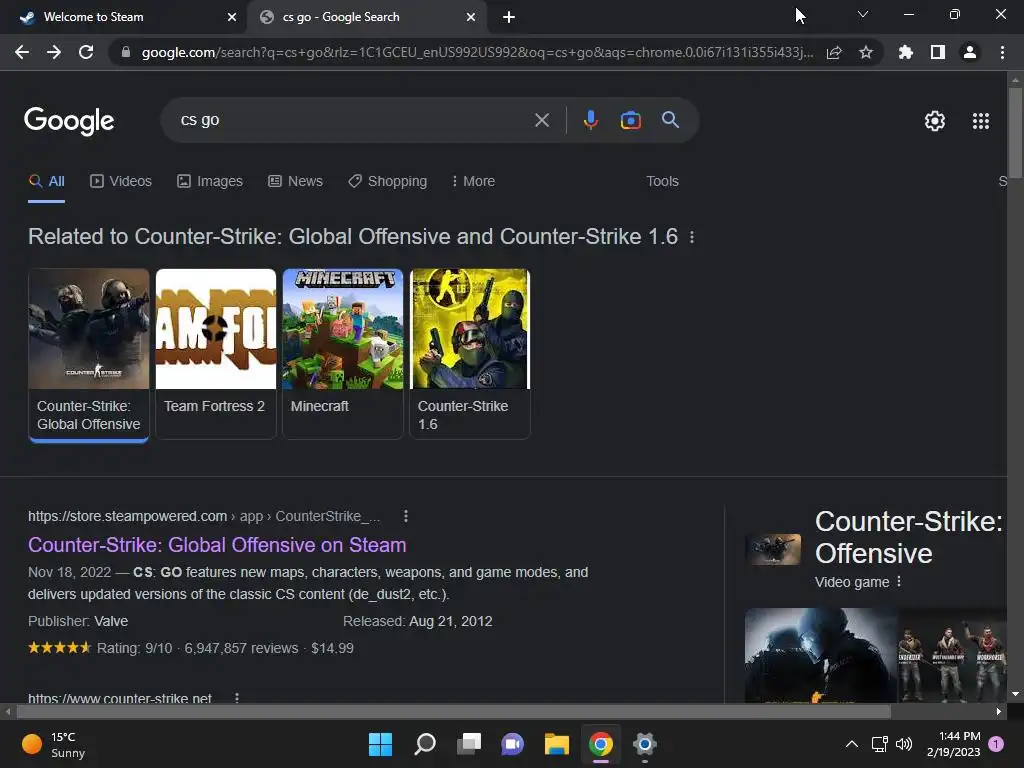The image size is (1024, 768).
Task: Open knowledge panel soldier image
Action: click(x=821, y=655)
